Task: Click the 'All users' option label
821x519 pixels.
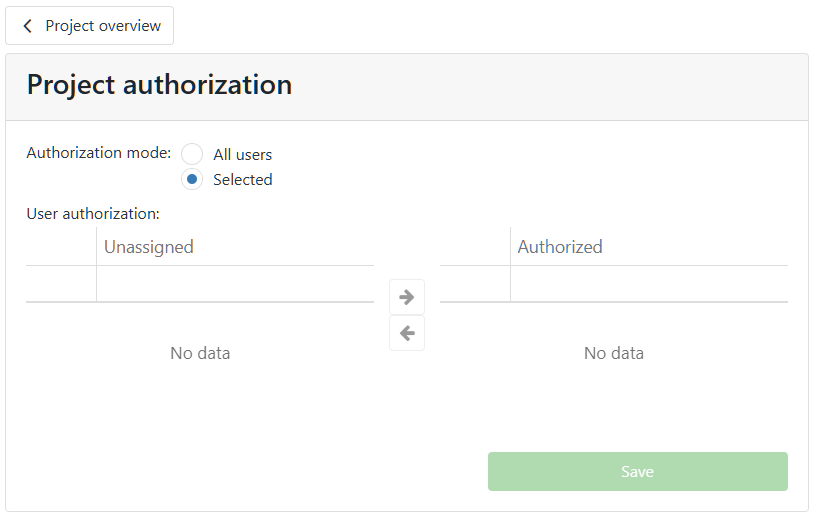Action: (x=242, y=154)
